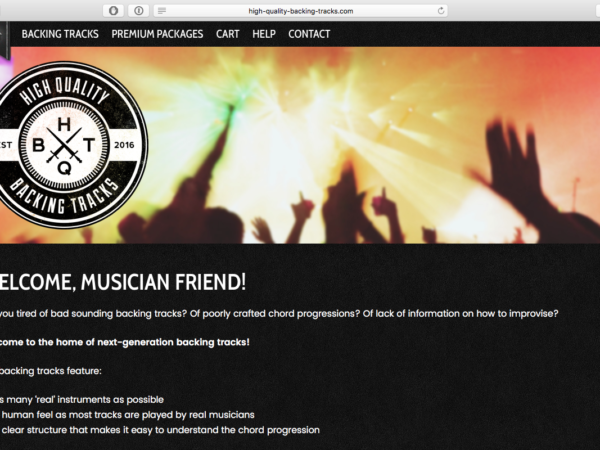Click the Welcome, Musician Friend heading
600x450 pixels.
coord(123,282)
